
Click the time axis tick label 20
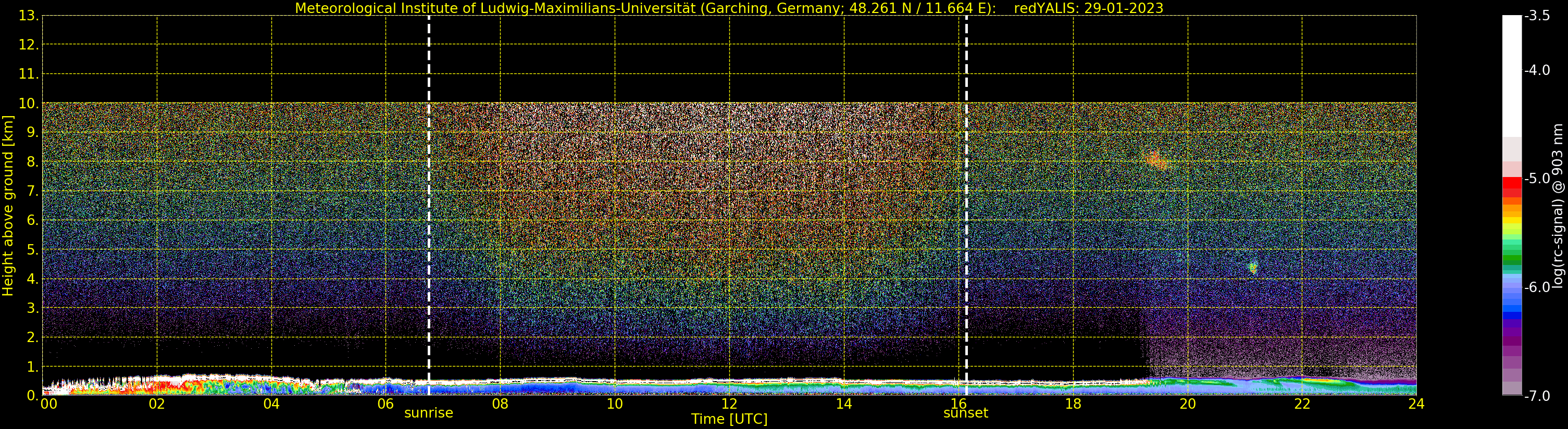pyautogui.click(x=1188, y=404)
